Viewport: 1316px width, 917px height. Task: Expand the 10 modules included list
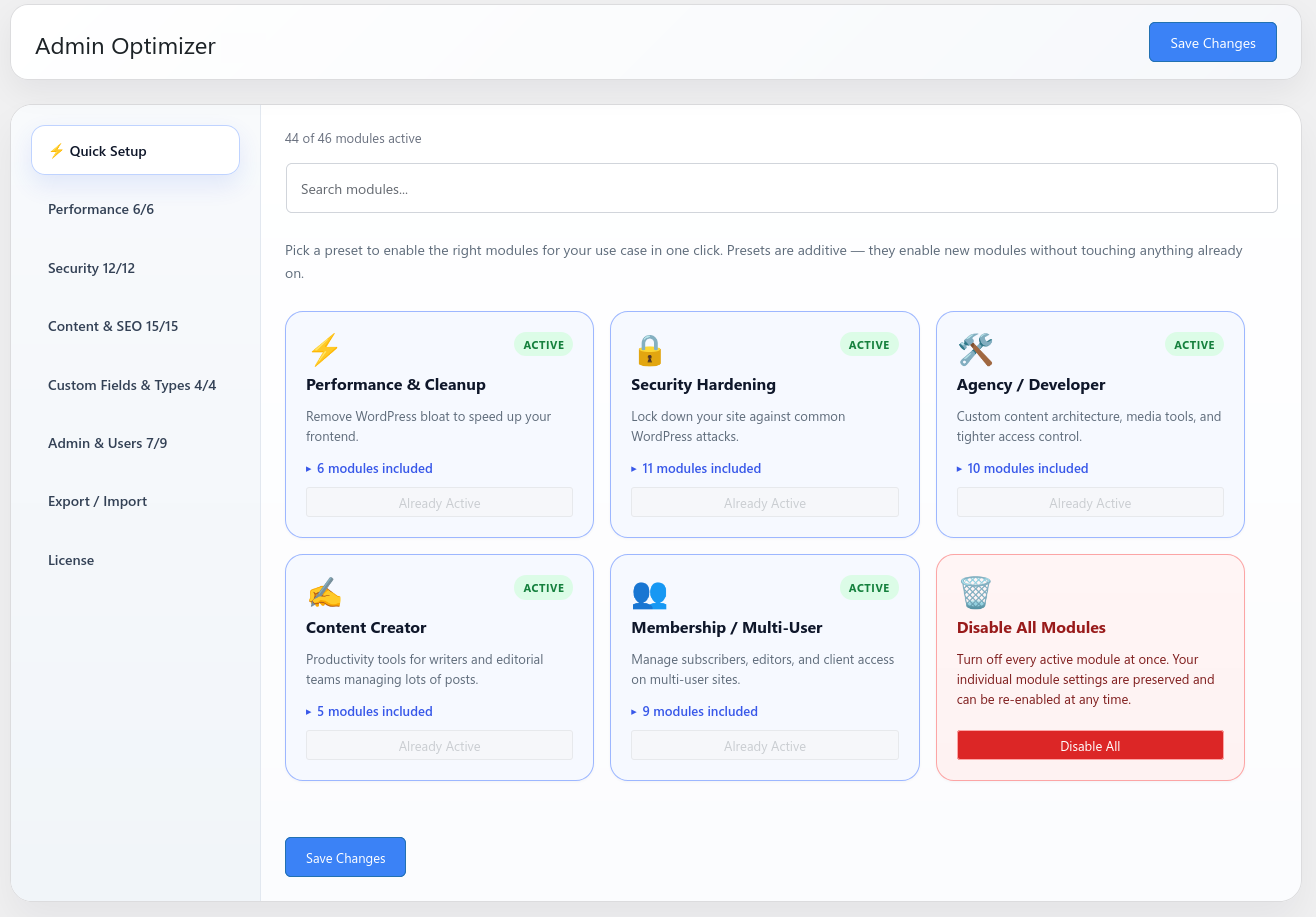coord(1022,468)
